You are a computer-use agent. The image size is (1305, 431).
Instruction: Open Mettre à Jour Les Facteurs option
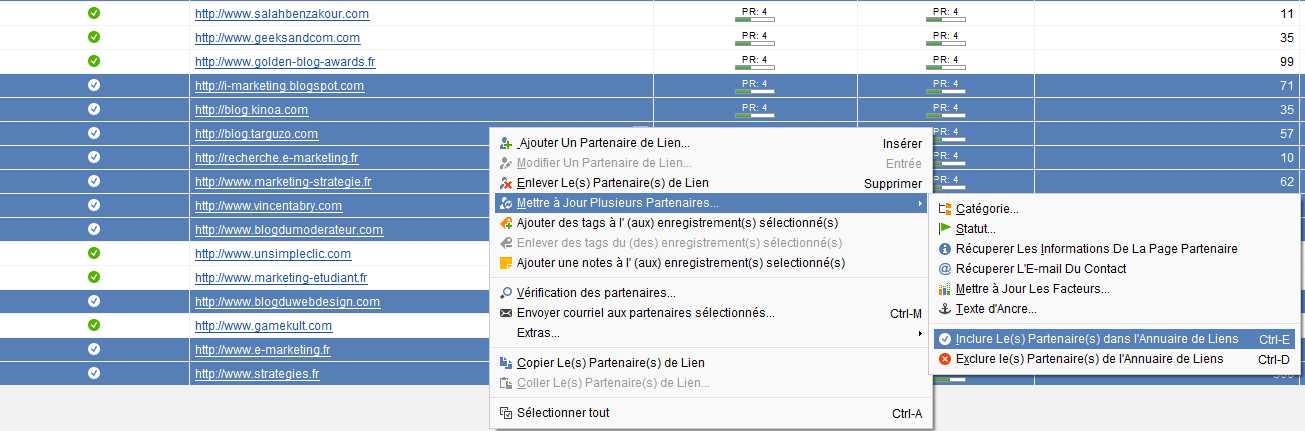click(x=1033, y=289)
